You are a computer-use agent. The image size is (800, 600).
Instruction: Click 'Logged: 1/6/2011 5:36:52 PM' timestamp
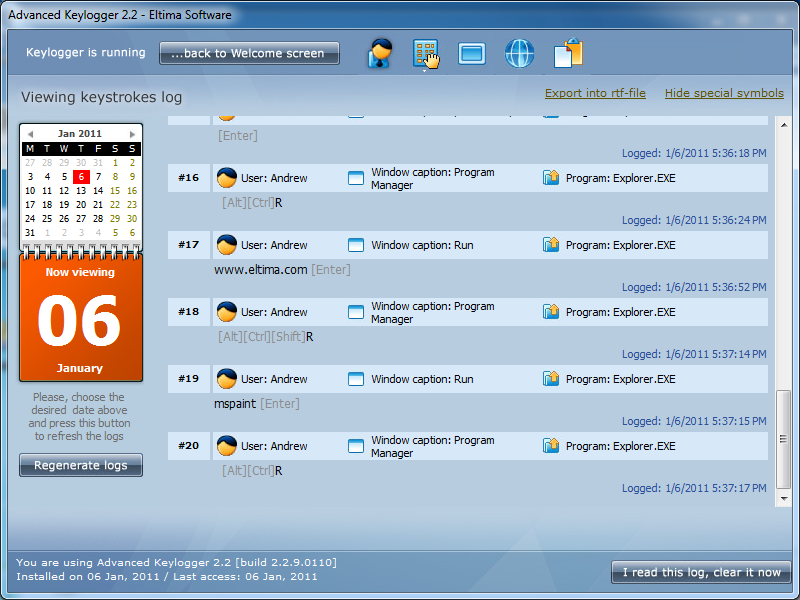click(694, 287)
